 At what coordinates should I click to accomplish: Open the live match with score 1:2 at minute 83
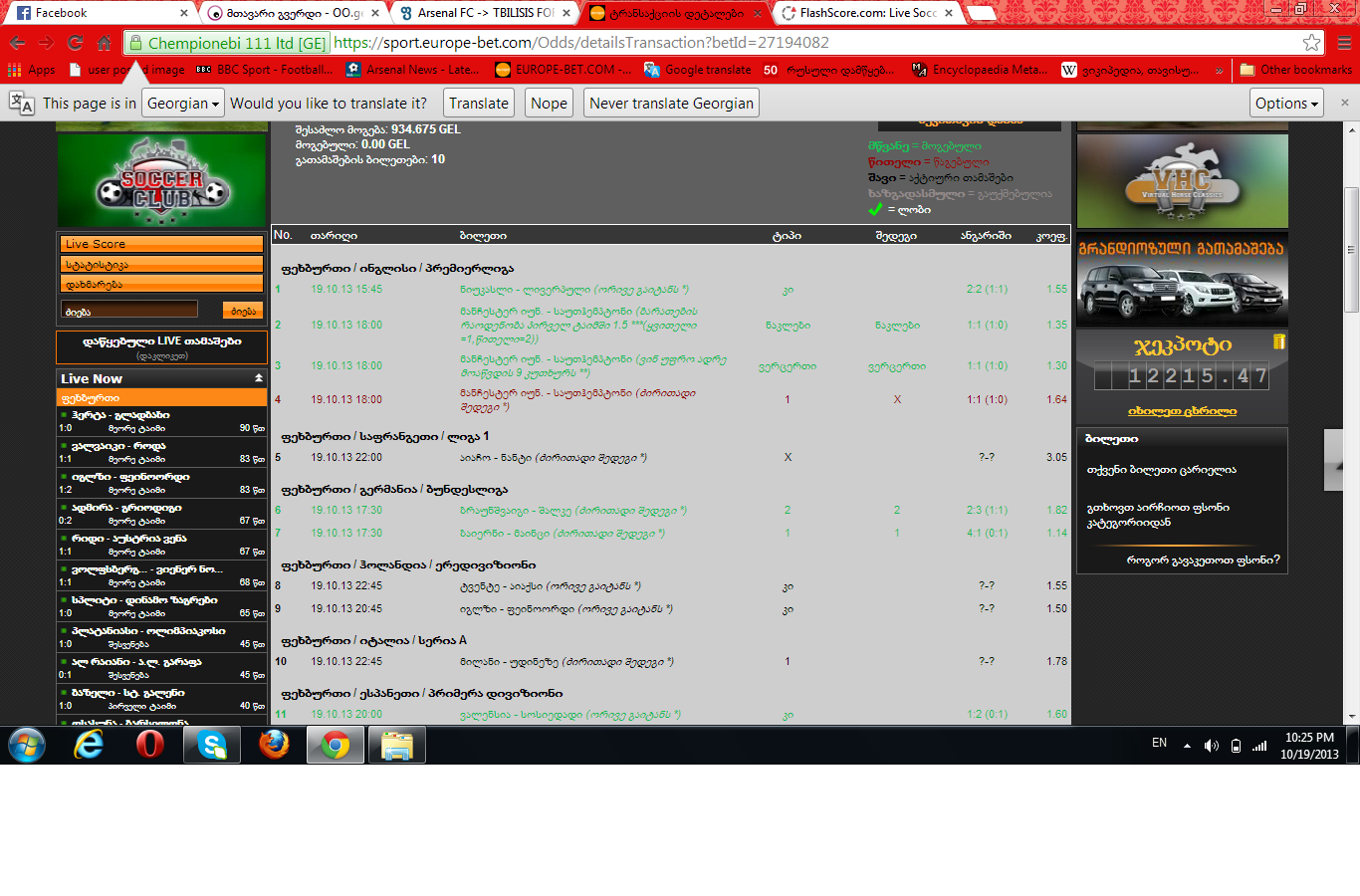(x=162, y=483)
